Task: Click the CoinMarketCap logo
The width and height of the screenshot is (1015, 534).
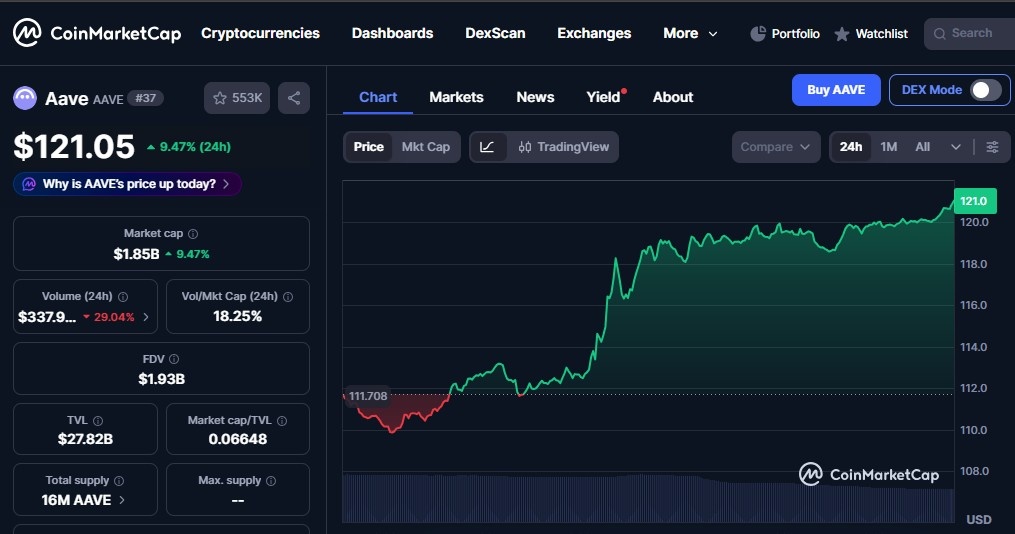Action: tap(97, 33)
